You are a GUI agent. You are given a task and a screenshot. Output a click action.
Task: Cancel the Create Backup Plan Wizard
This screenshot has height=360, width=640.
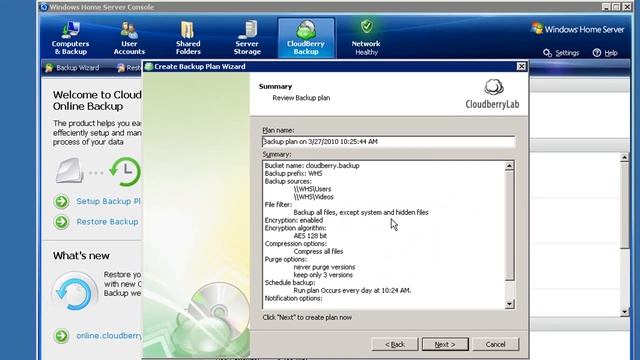496,344
